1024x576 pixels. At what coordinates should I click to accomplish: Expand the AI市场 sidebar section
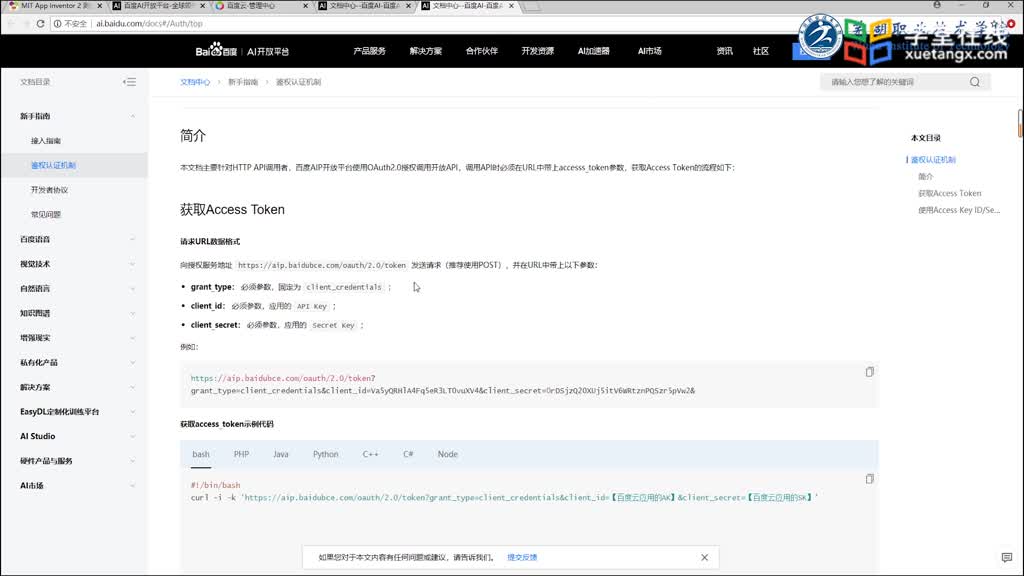coord(133,485)
